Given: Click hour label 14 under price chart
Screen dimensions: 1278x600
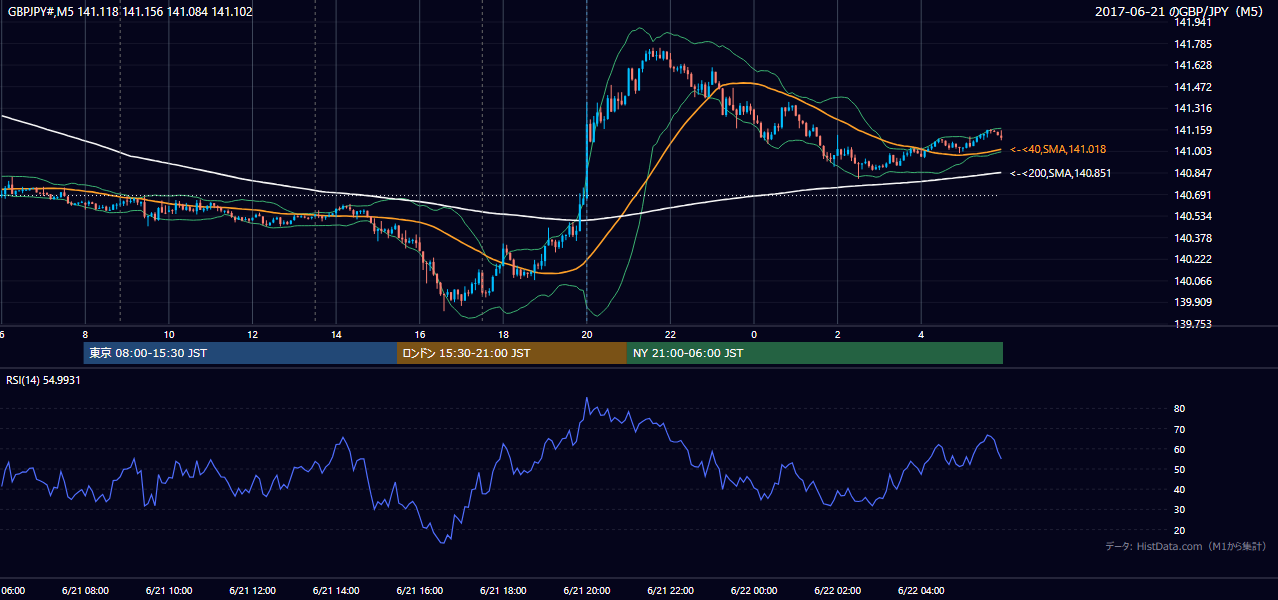Looking at the screenshot, I should pos(336,334).
